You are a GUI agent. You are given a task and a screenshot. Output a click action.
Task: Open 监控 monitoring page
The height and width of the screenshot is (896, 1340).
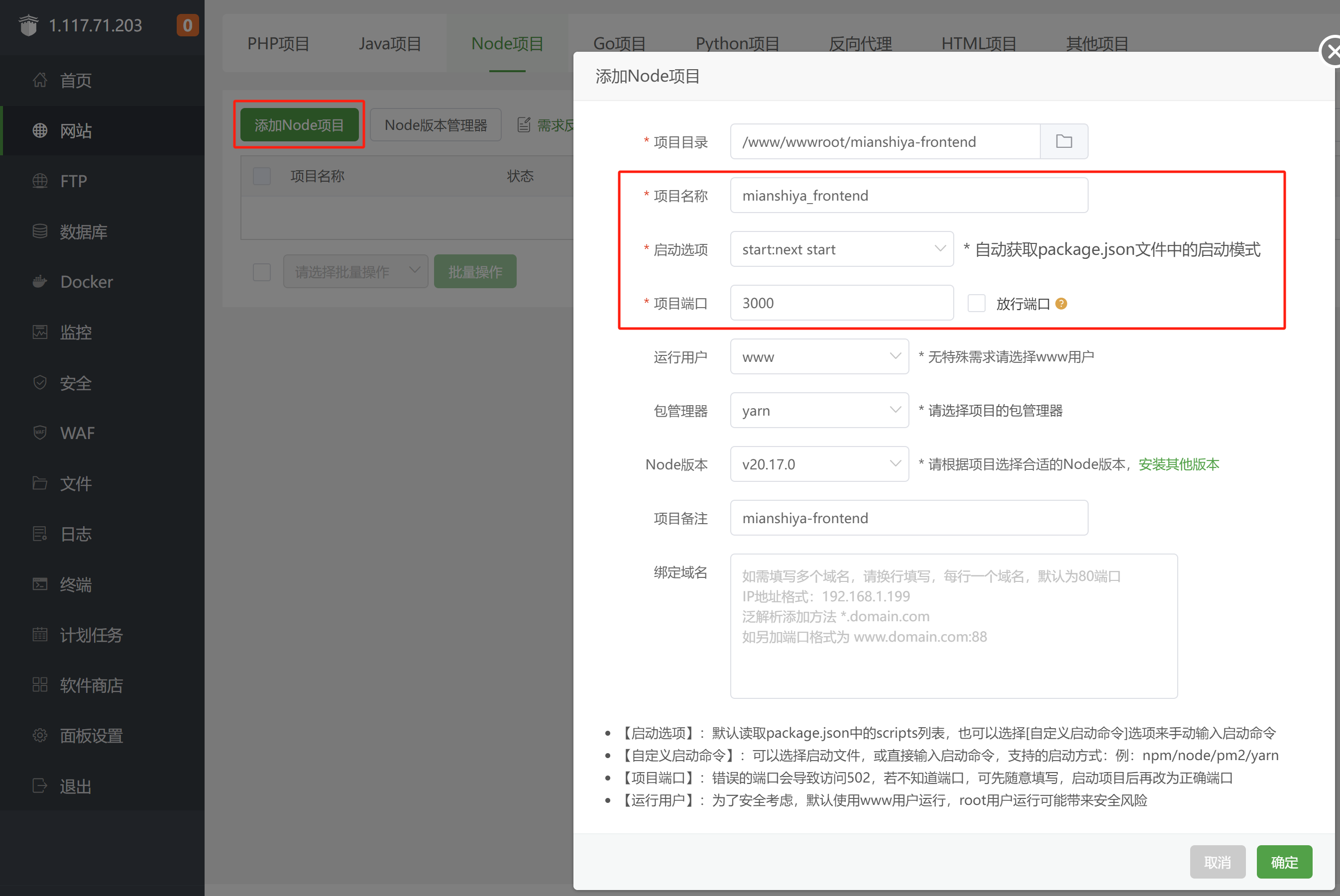point(76,332)
